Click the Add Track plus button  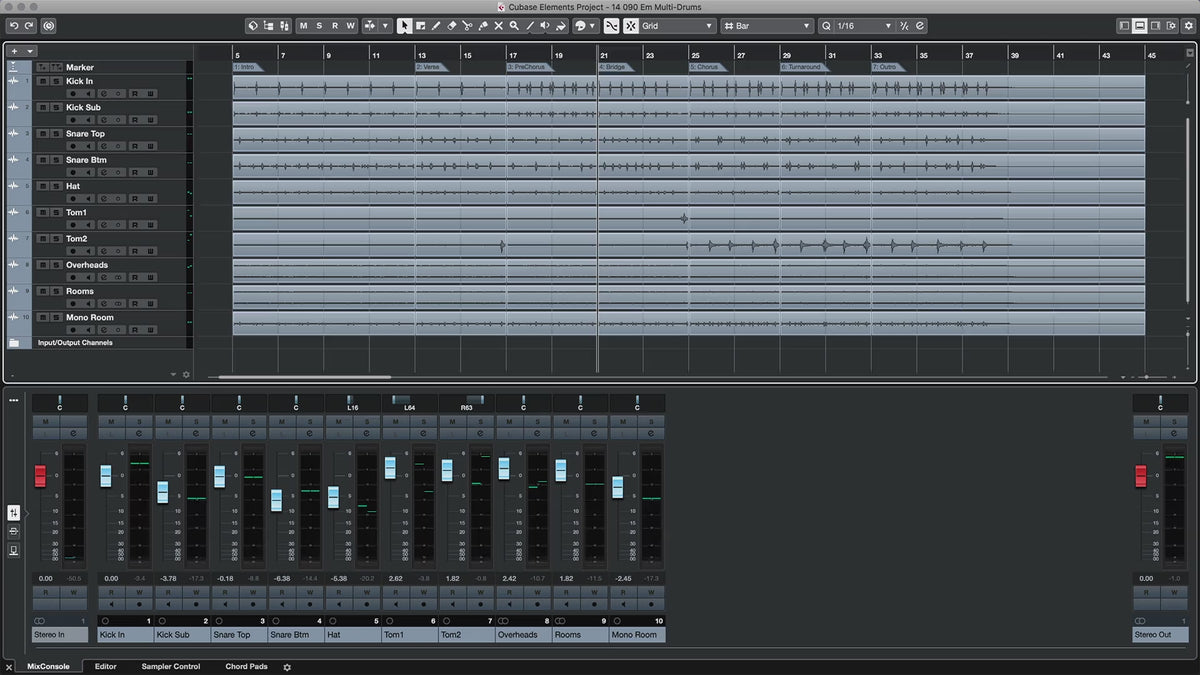click(x=15, y=50)
